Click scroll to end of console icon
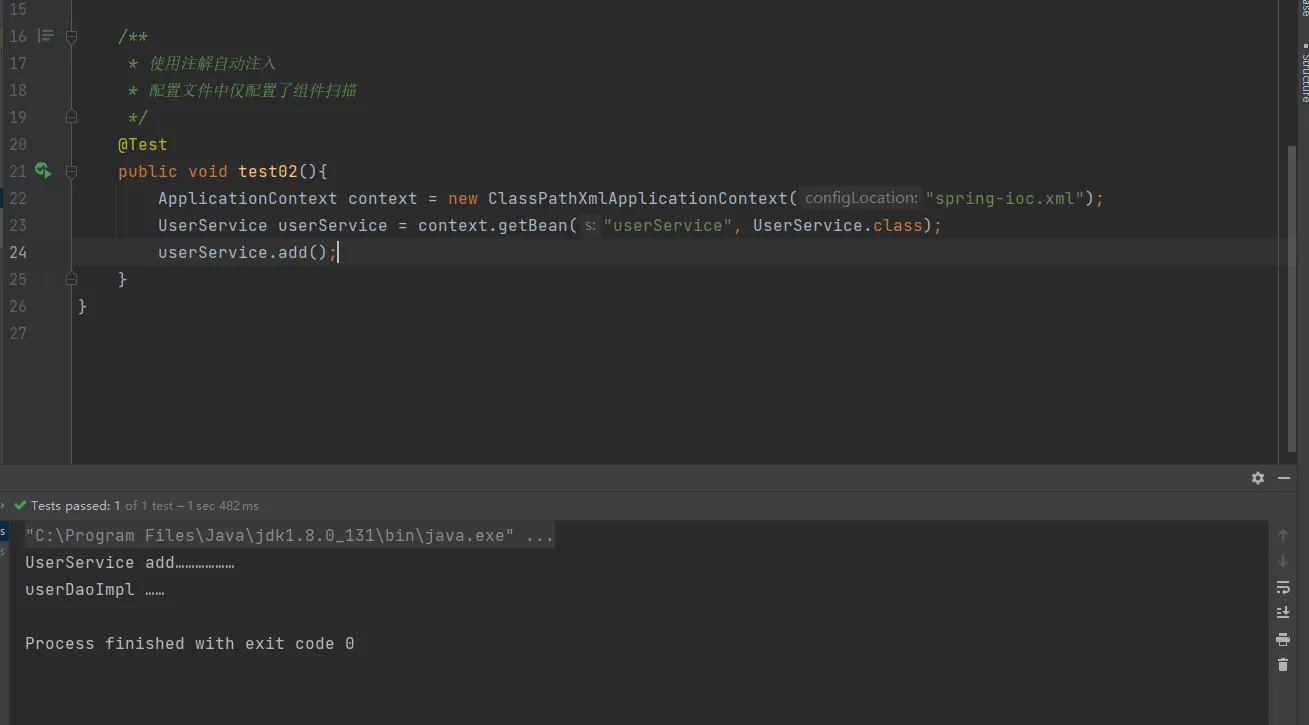Viewport: 1309px width, 725px height. pyautogui.click(x=1283, y=613)
